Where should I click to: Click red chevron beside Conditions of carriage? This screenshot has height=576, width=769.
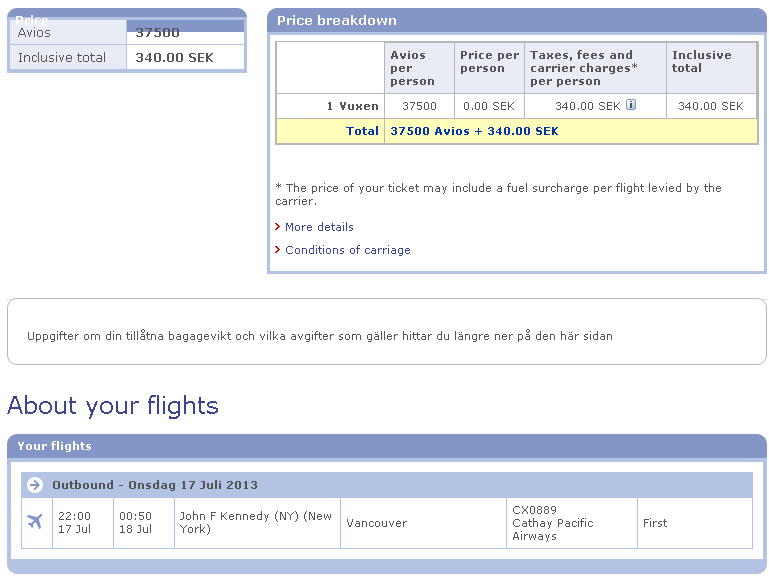pyautogui.click(x=278, y=250)
